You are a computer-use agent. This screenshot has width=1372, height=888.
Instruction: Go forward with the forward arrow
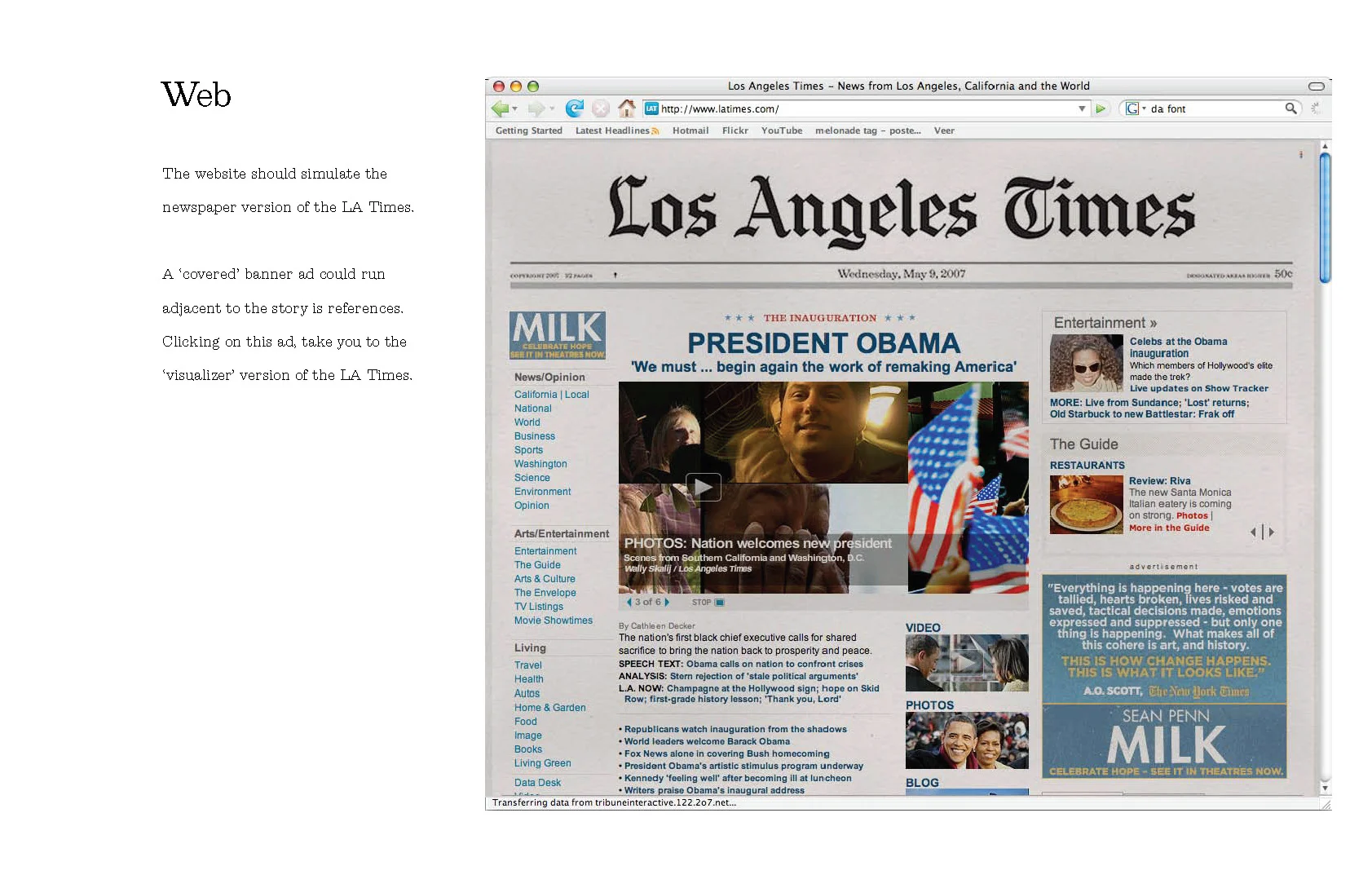pos(536,108)
